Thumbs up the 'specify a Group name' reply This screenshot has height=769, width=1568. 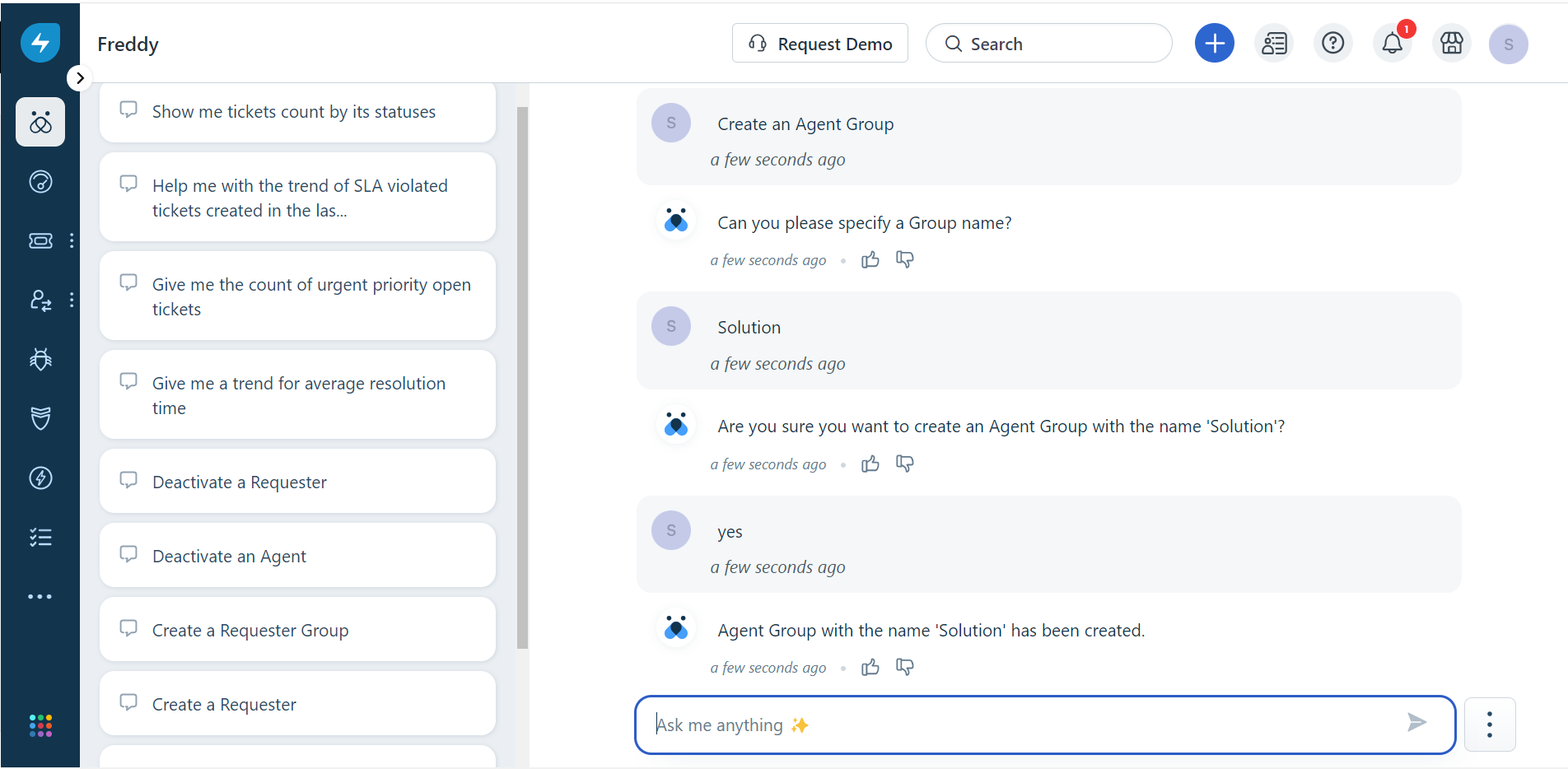870,260
